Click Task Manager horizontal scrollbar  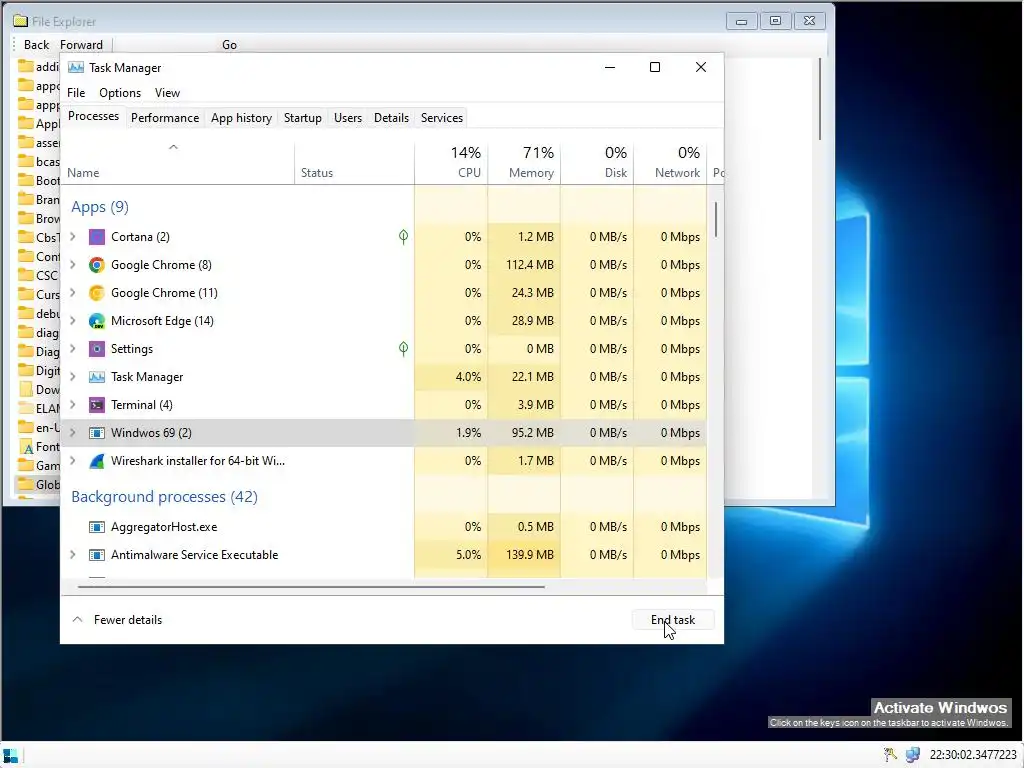pyautogui.click(x=311, y=587)
